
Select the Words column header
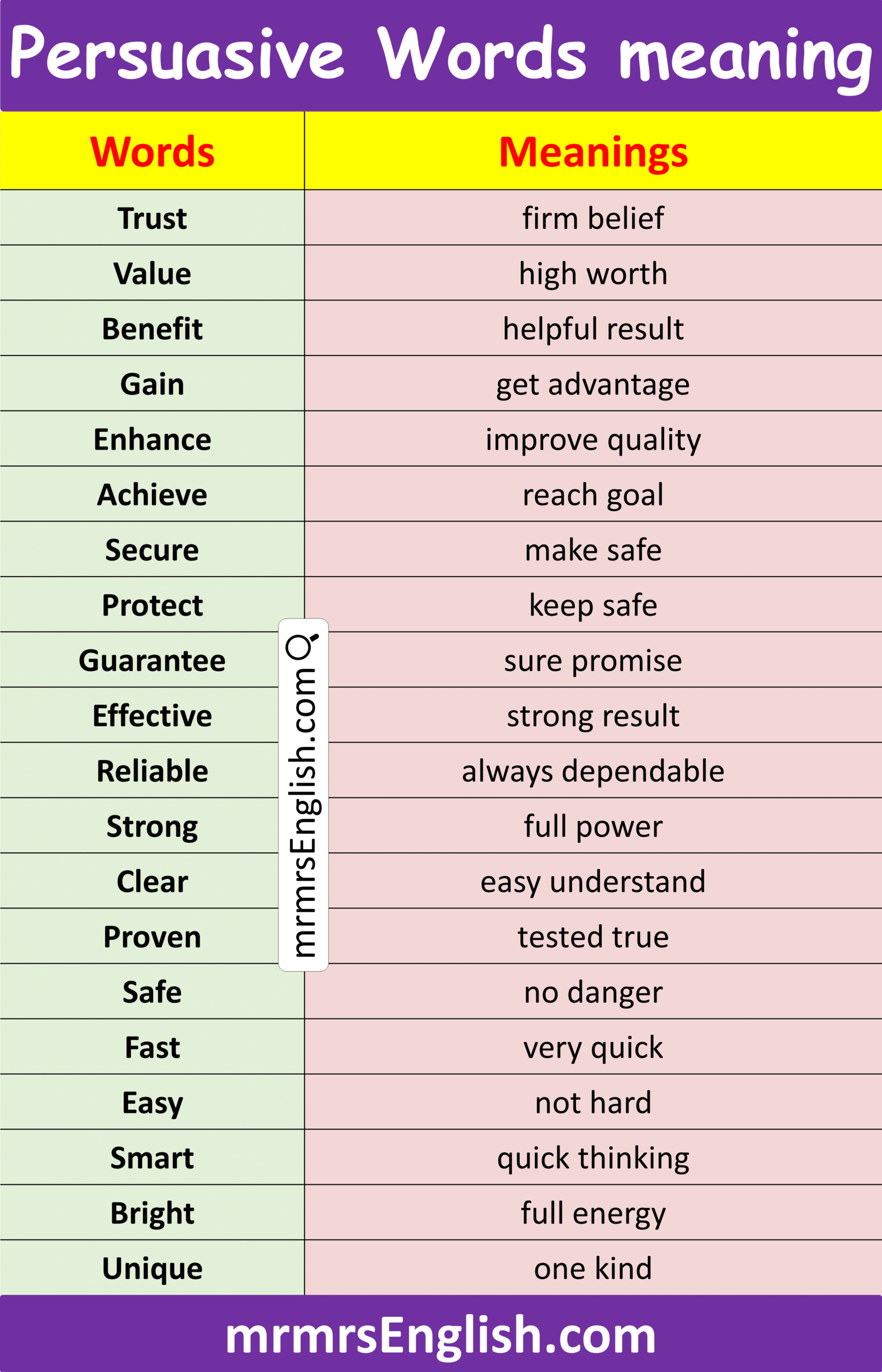(x=152, y=152)
